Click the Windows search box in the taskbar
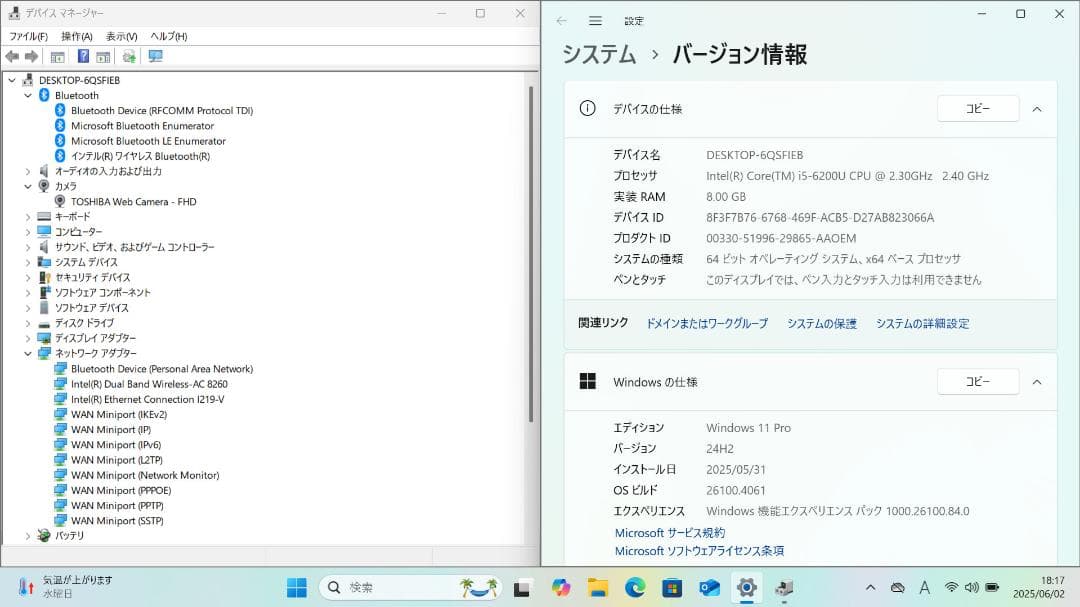 click(x=410, y=587)
